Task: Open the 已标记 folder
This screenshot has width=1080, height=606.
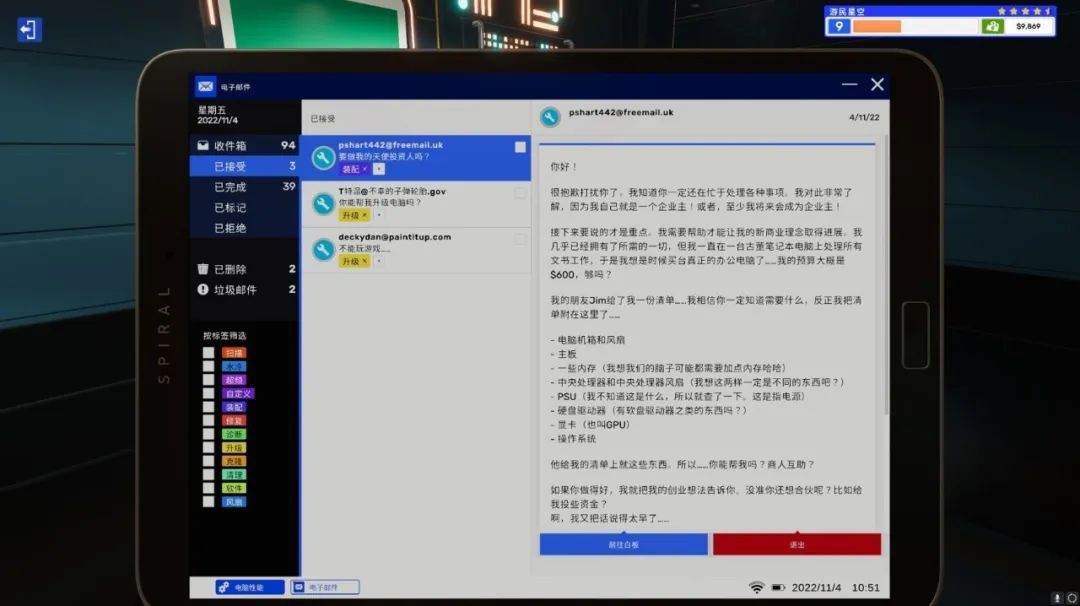Action: pos(245,207)
